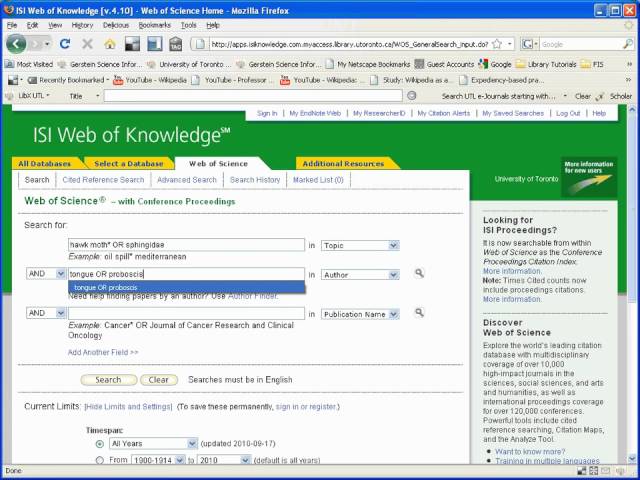
Task: Open the My Saved Searches link
Action: [513, 113]
